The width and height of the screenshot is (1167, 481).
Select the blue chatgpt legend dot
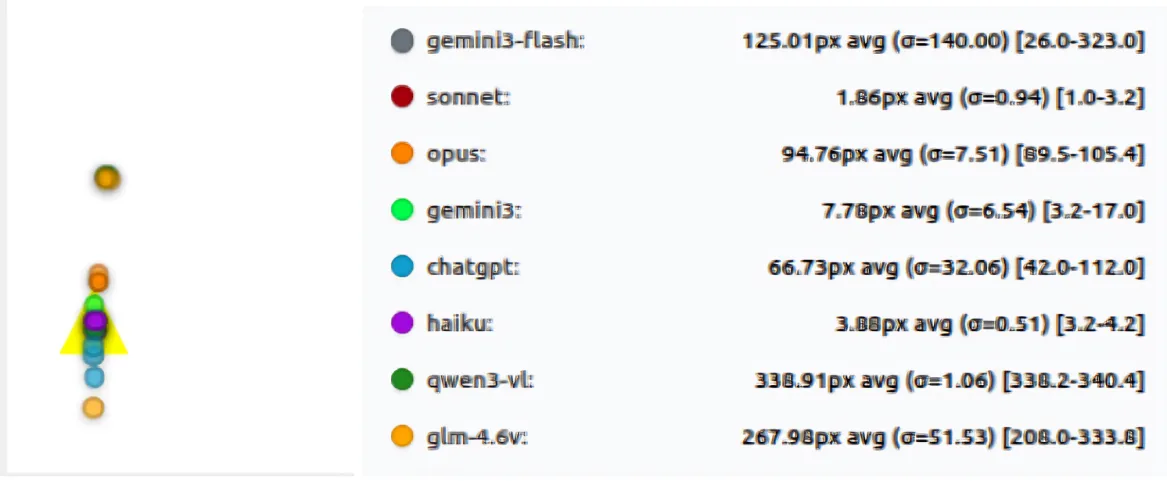[x=402, y=267]
